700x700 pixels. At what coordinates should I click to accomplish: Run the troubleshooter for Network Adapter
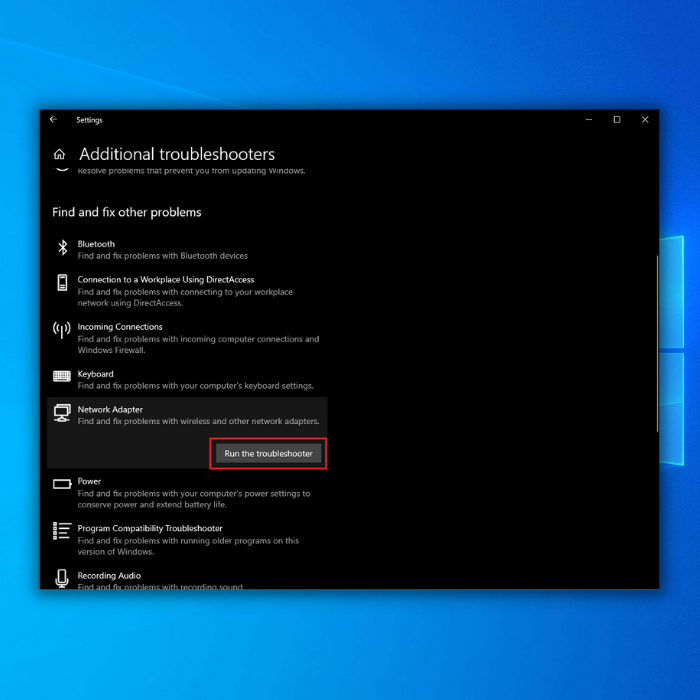268,454
